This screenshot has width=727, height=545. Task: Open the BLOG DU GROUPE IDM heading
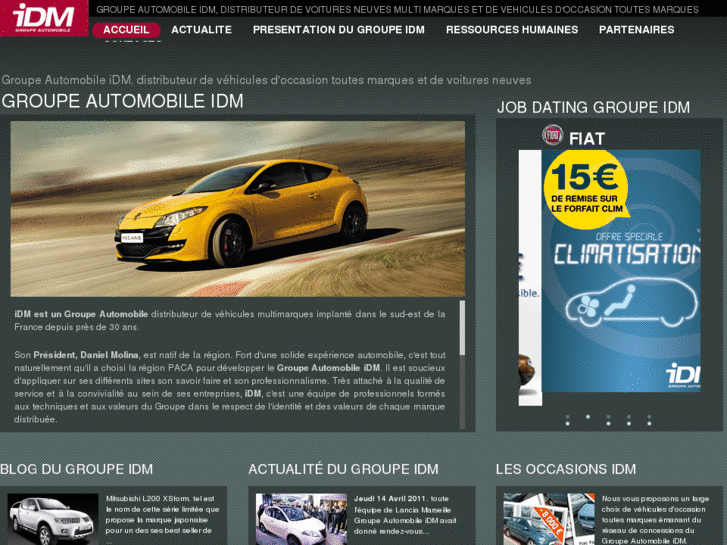(x=77, y=469)
